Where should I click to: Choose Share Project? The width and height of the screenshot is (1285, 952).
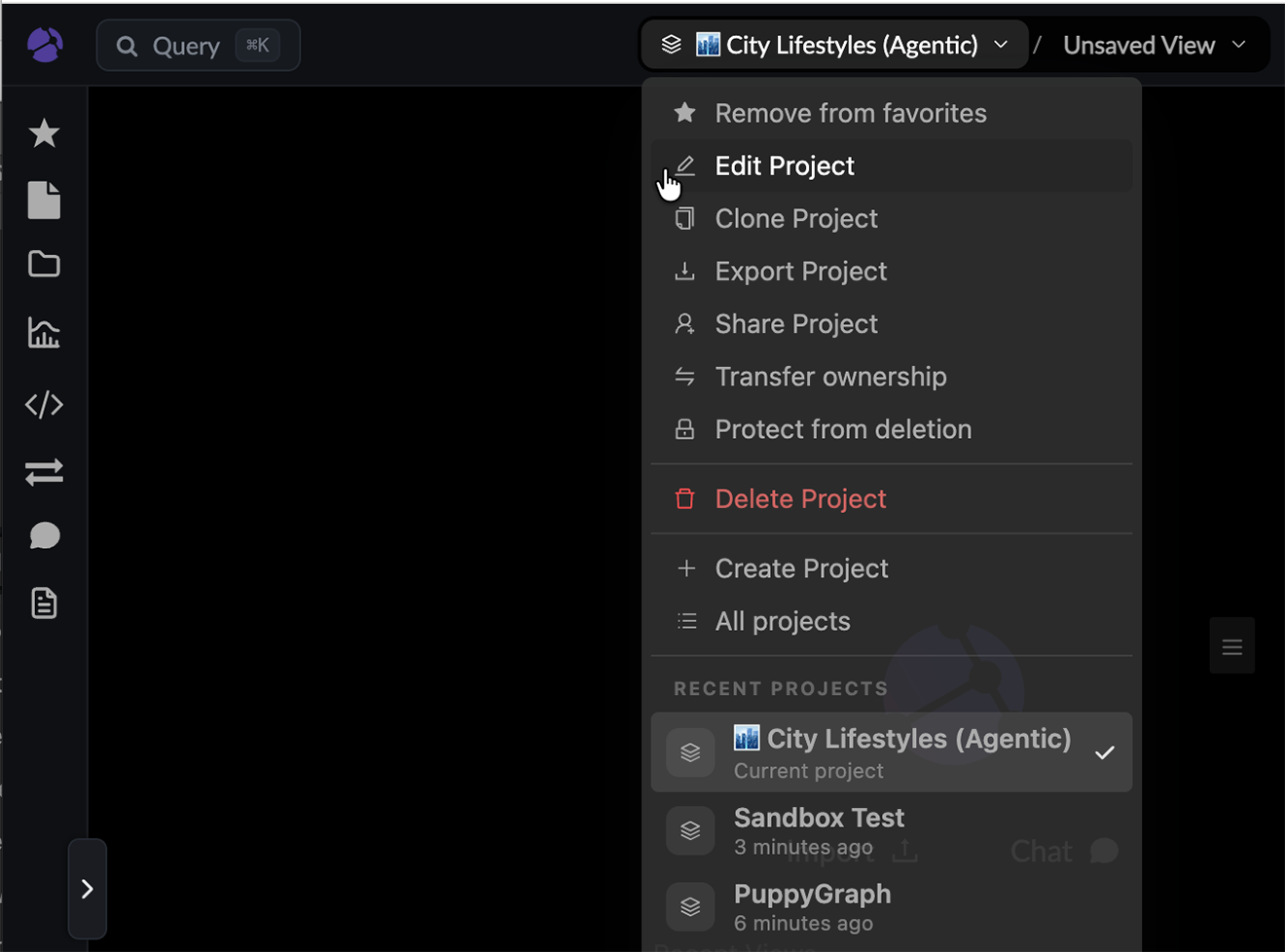click(892, 323)
